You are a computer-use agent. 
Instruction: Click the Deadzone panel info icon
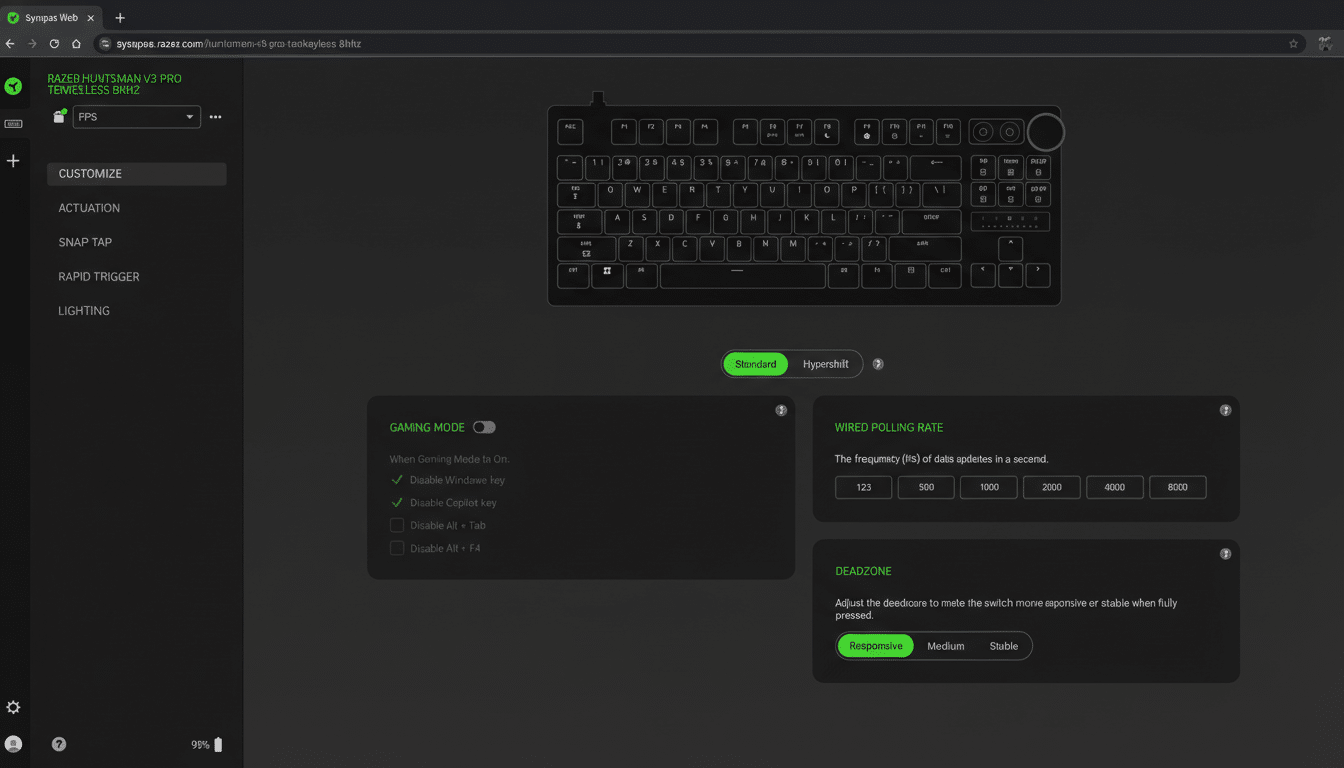1225,552
